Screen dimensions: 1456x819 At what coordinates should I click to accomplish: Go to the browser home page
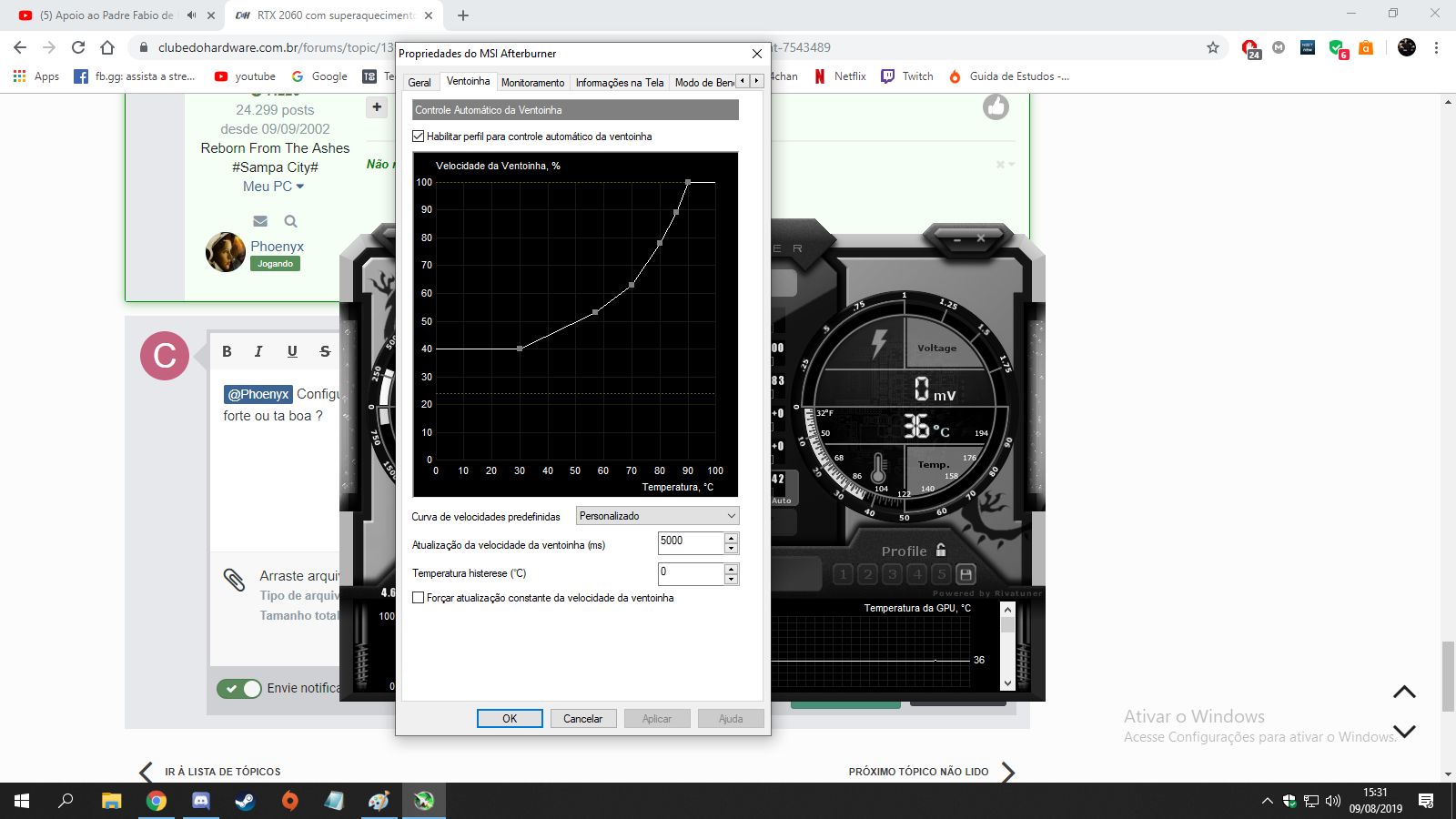pos(107,47)
